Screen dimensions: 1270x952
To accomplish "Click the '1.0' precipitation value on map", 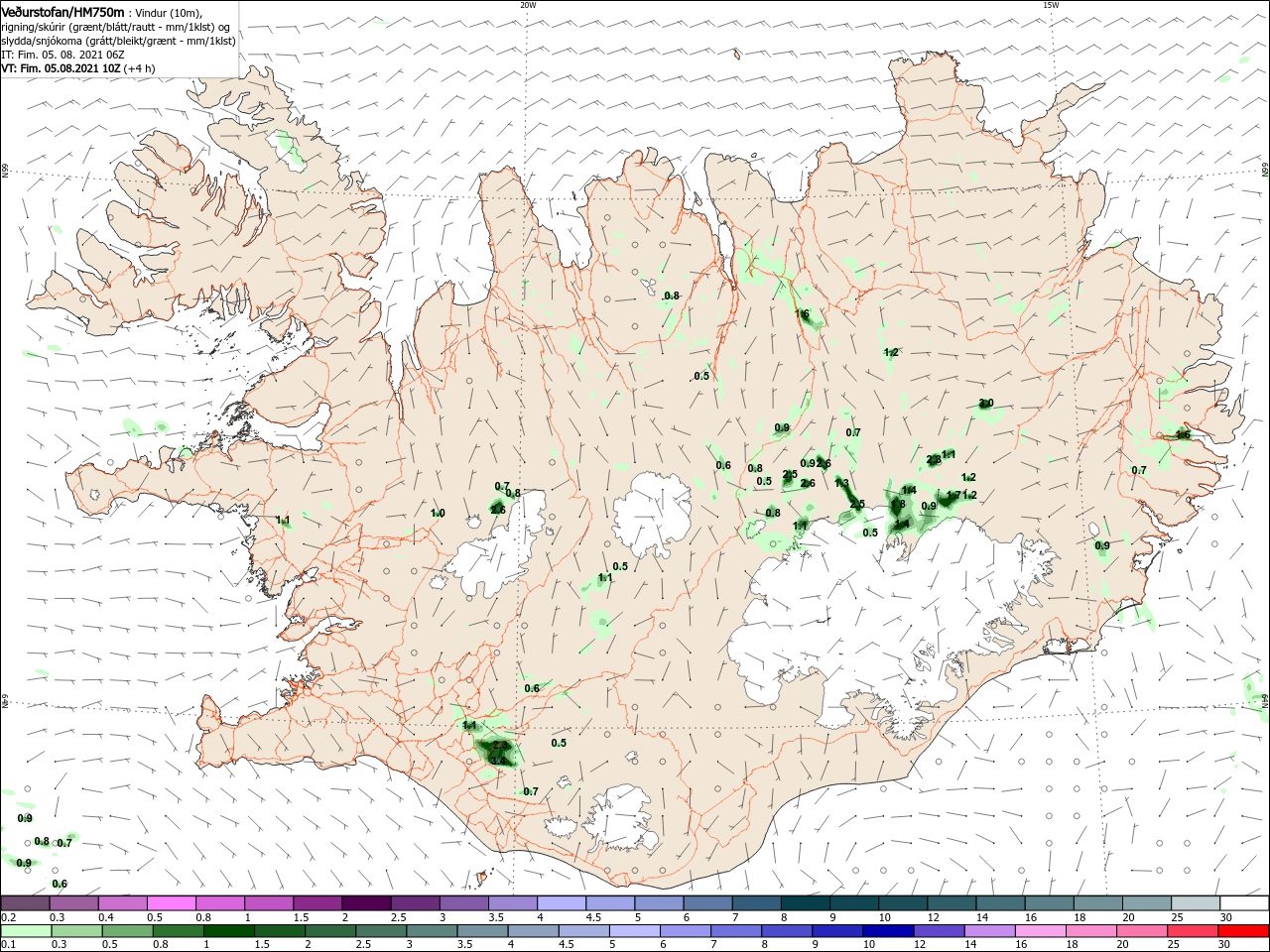I will coord(438,513).
